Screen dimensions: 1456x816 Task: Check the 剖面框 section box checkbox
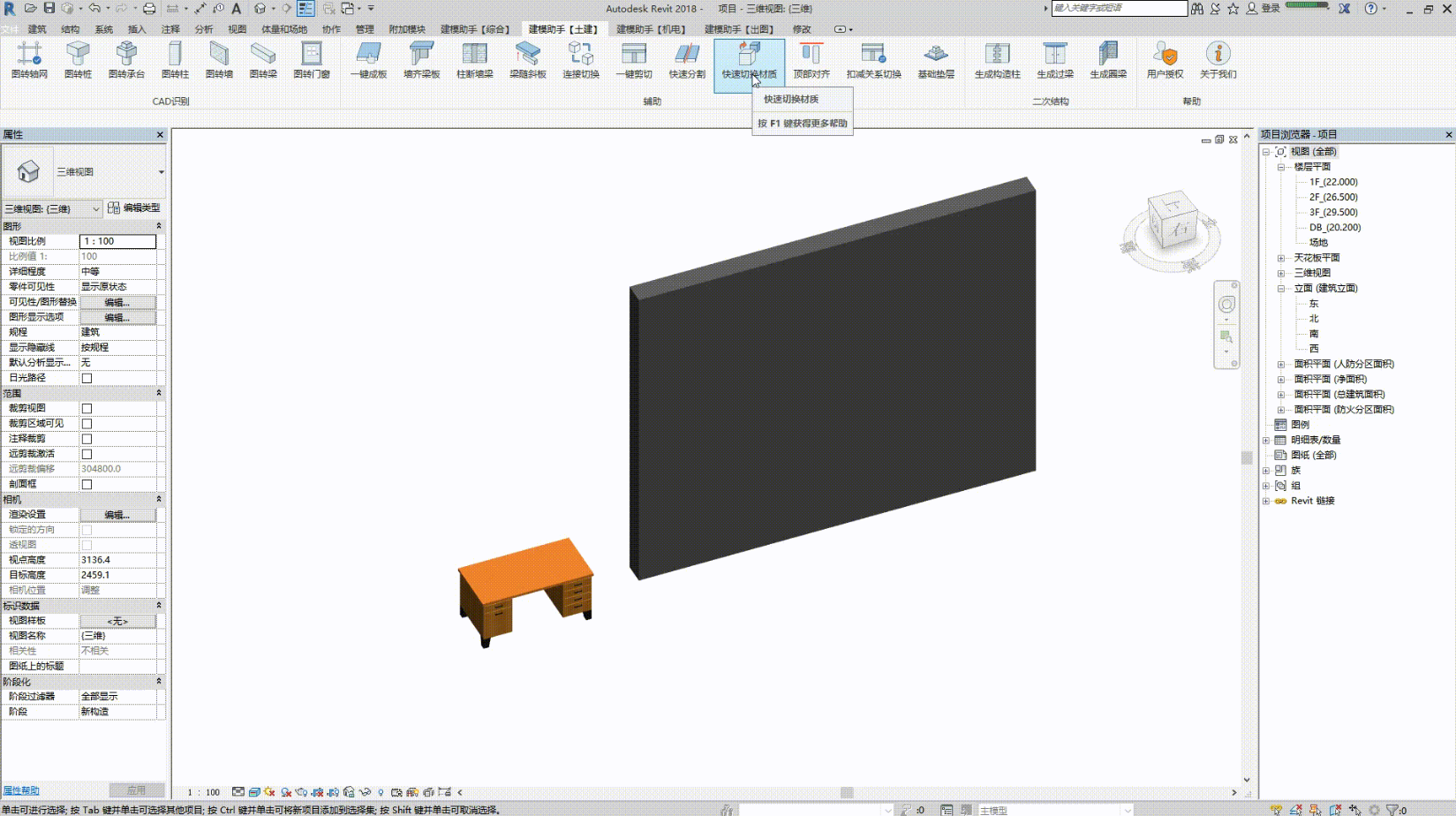(x=87, y=484)
